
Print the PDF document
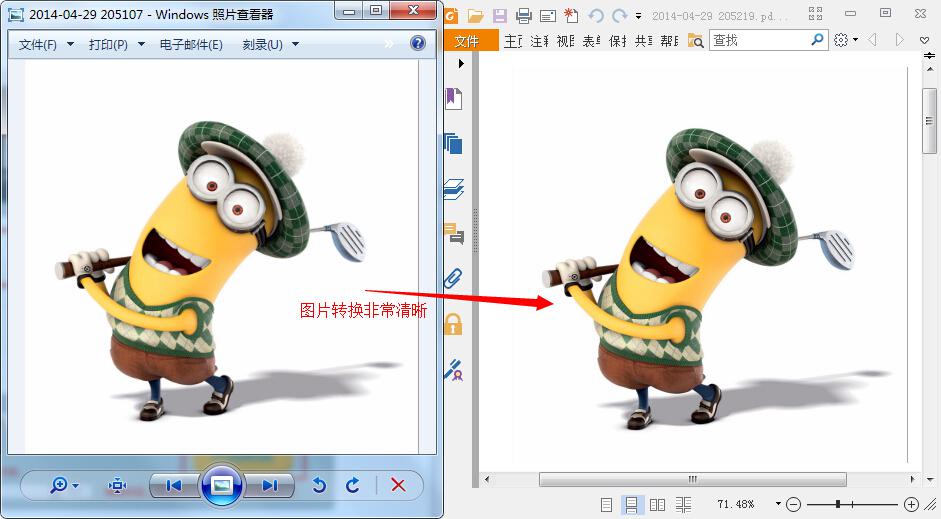coord(523,16)
